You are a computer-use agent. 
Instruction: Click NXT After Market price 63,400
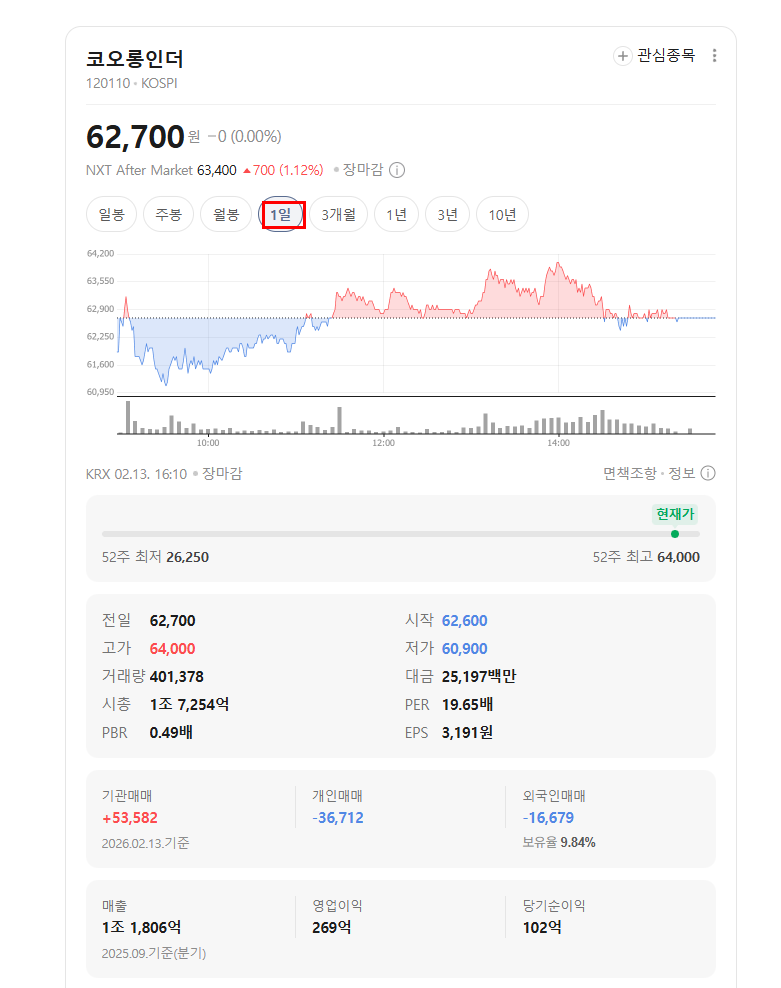click(217, 170)
